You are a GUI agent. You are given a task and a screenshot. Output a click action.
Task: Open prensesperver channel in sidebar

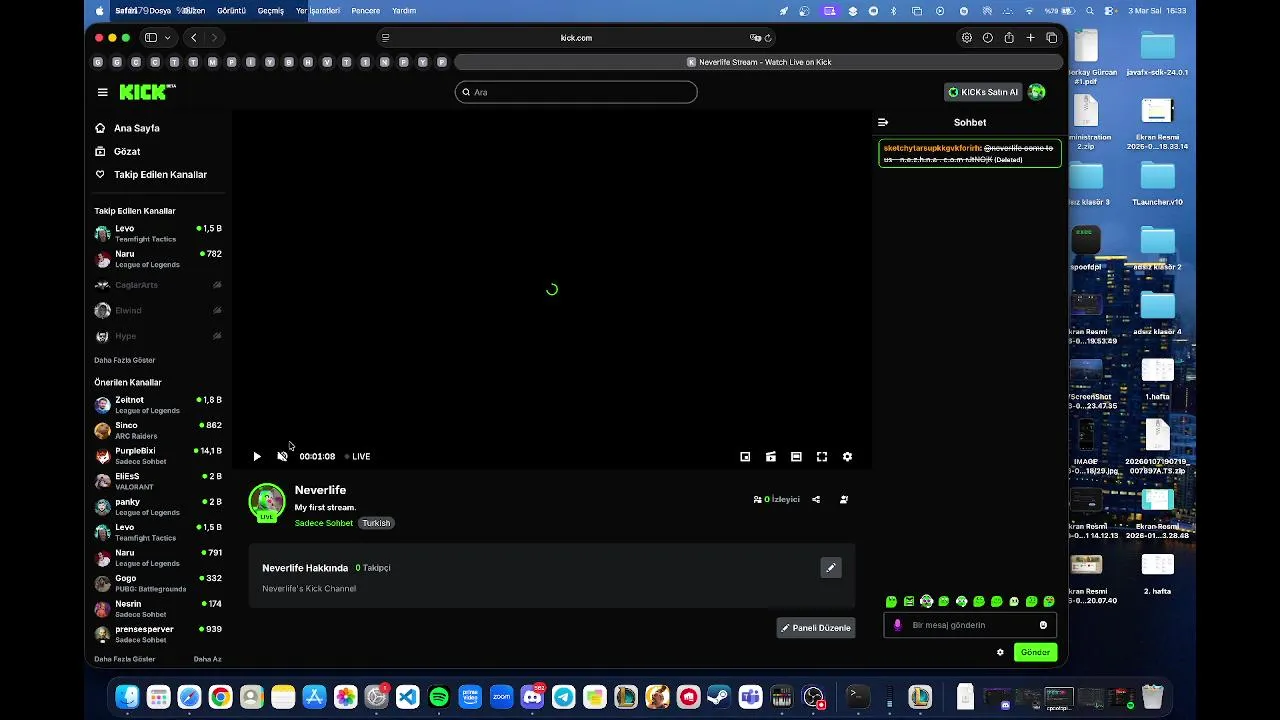point(158,634)
